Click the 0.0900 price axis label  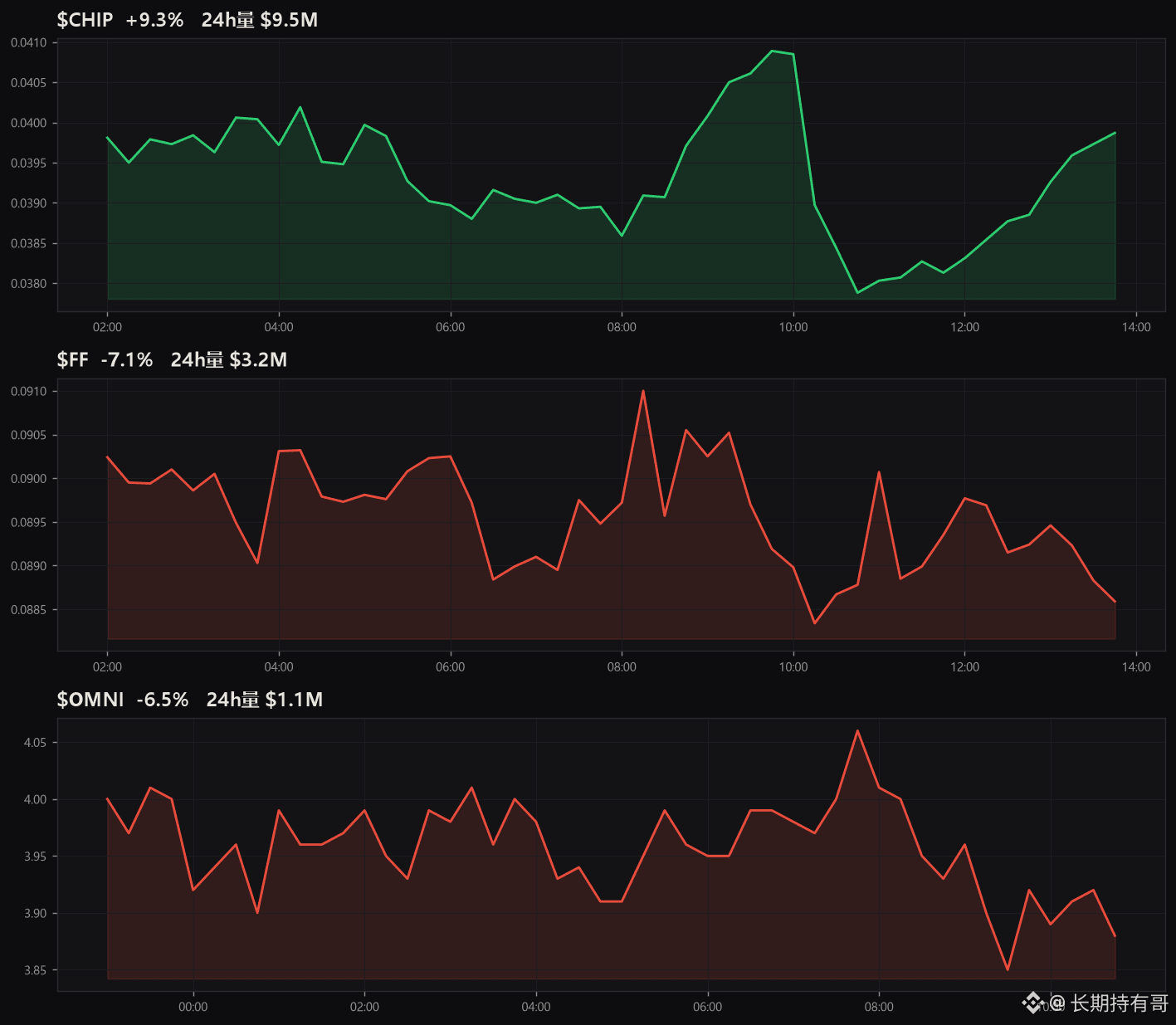(x=29, y=479)
